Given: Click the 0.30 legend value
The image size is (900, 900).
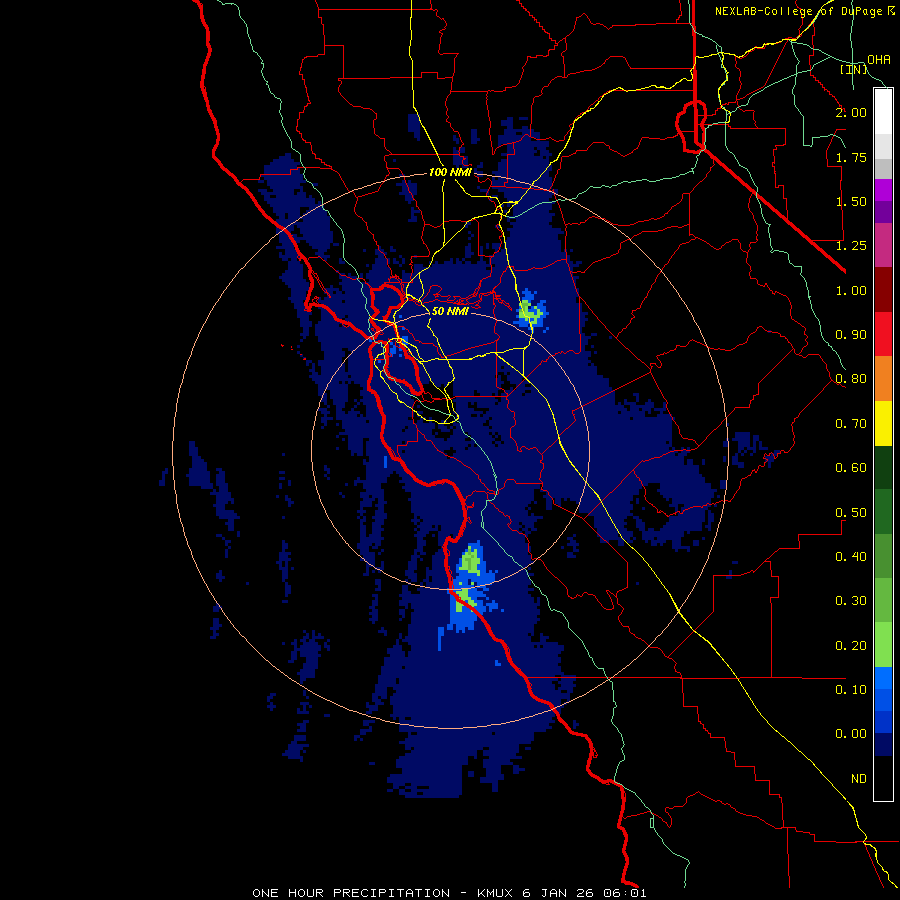Looking at the screenshot, I should pyautogui.click(x=851, y=601).
